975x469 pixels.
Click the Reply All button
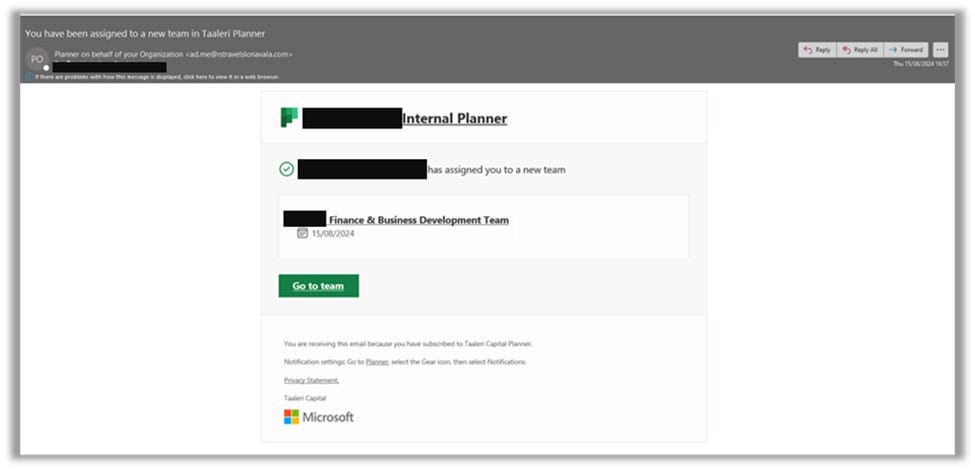(860, 50)
